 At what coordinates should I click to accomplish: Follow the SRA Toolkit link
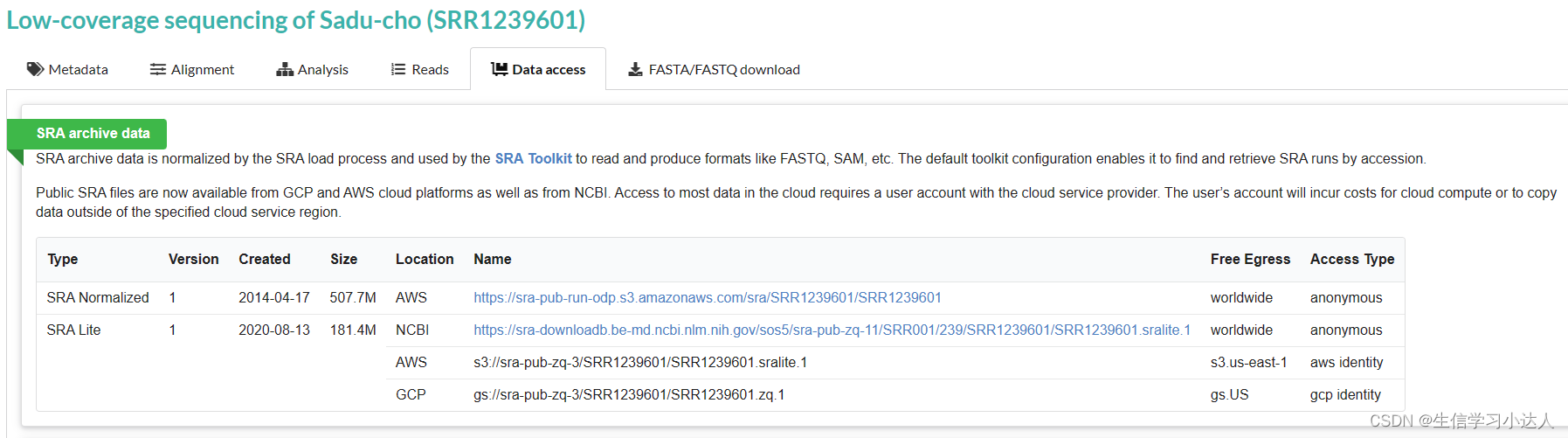pos(533,158)
